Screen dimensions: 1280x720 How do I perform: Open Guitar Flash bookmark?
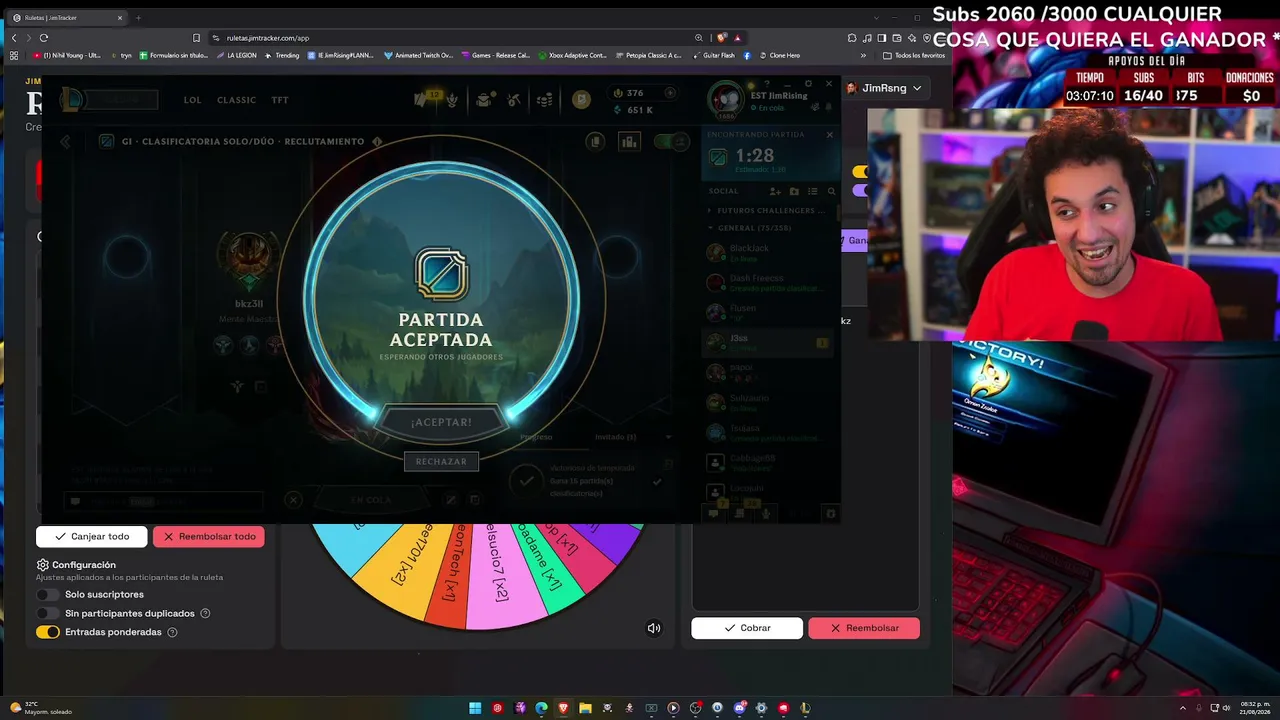pyautogui.click(x=713, y=56)
